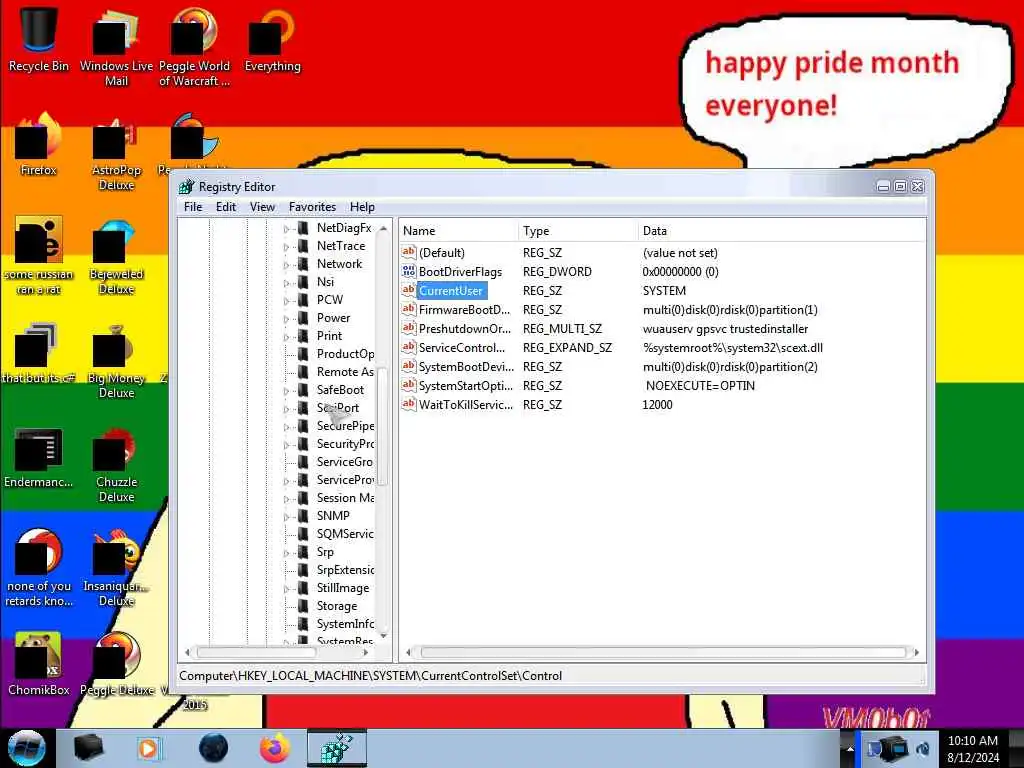Viewport: 1024px width, 768px height.
Task: Show hidden tray icons arrow
Action: (x=850, y=749)
